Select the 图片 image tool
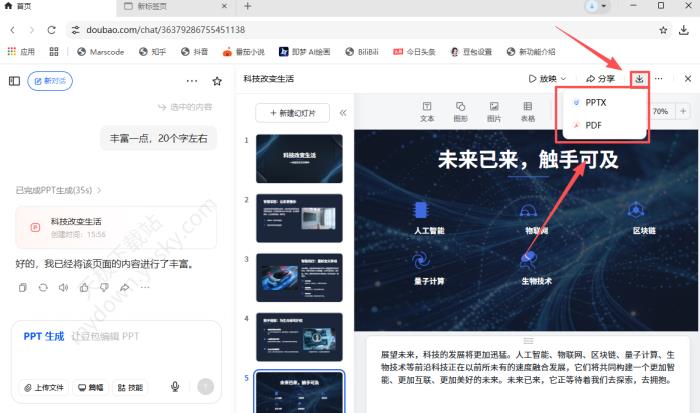This screenshot has height=413, width=700. click(493, 111)
